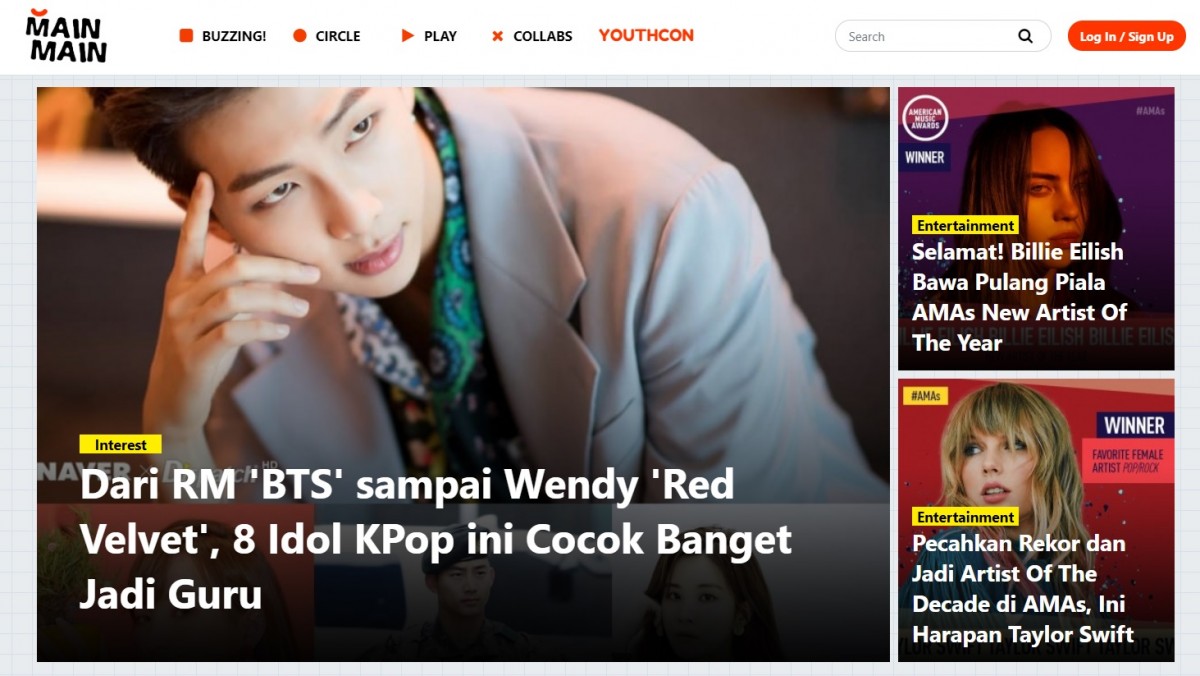This screenshot has height=676, width=1200.
Task: Click the play triangle icon beside PLAY
Action: pos(407,36)
